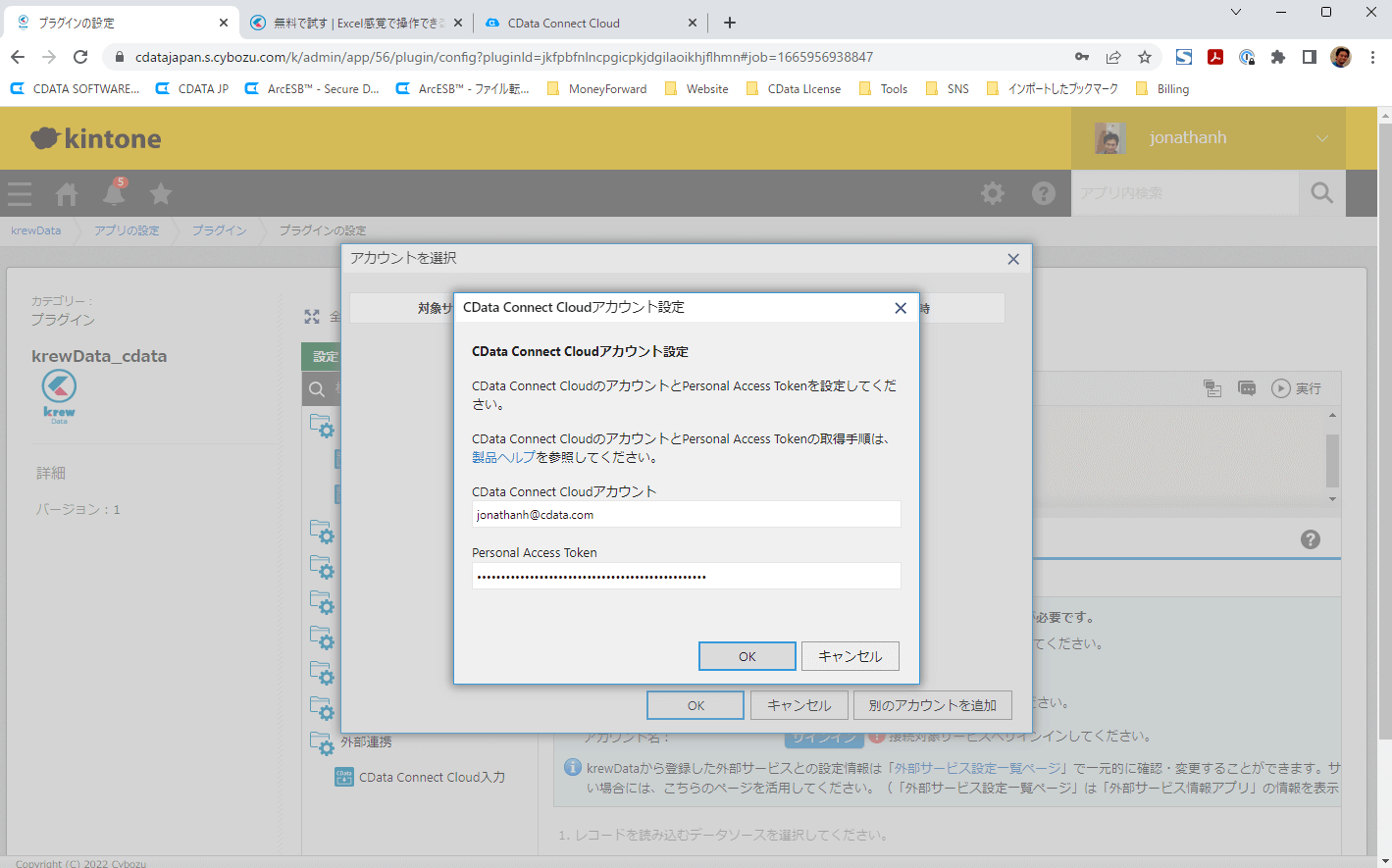Viewport: 1392px width, 868px height.
Task: Click the CData Connect Cloudアカウント input field
Action: click(687, 515)
